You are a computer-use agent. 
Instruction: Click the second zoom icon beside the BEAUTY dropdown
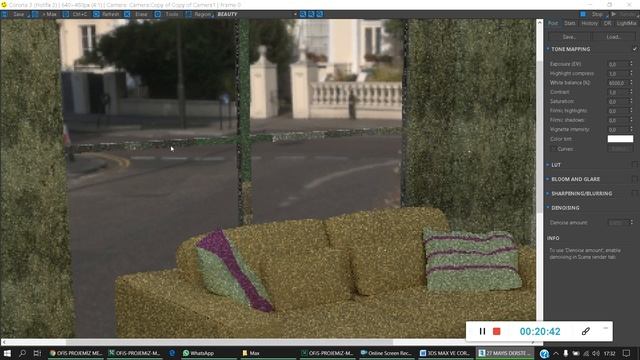click(x=311, y=14)
